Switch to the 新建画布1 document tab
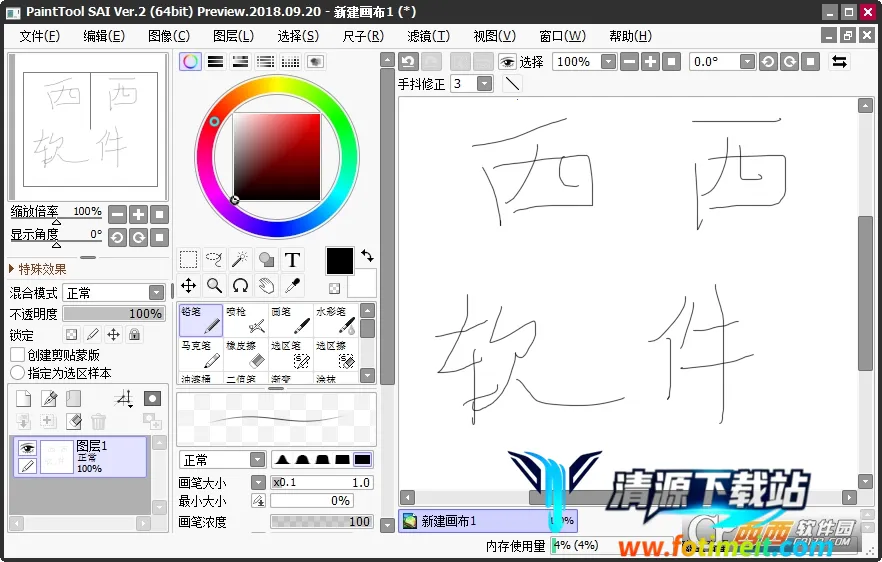882x562 pixels. pos(487,521)
